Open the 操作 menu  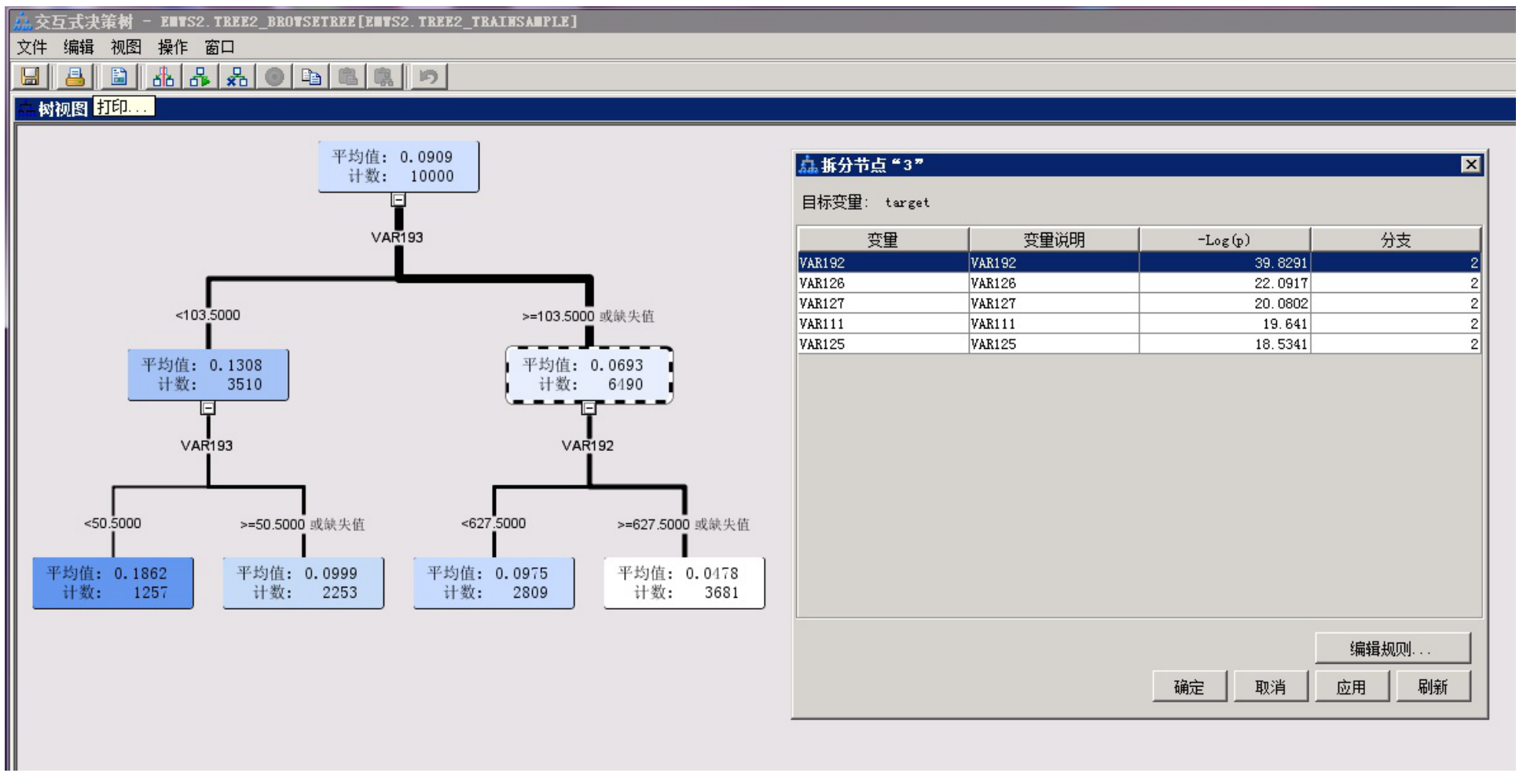[x=173, y=47]
